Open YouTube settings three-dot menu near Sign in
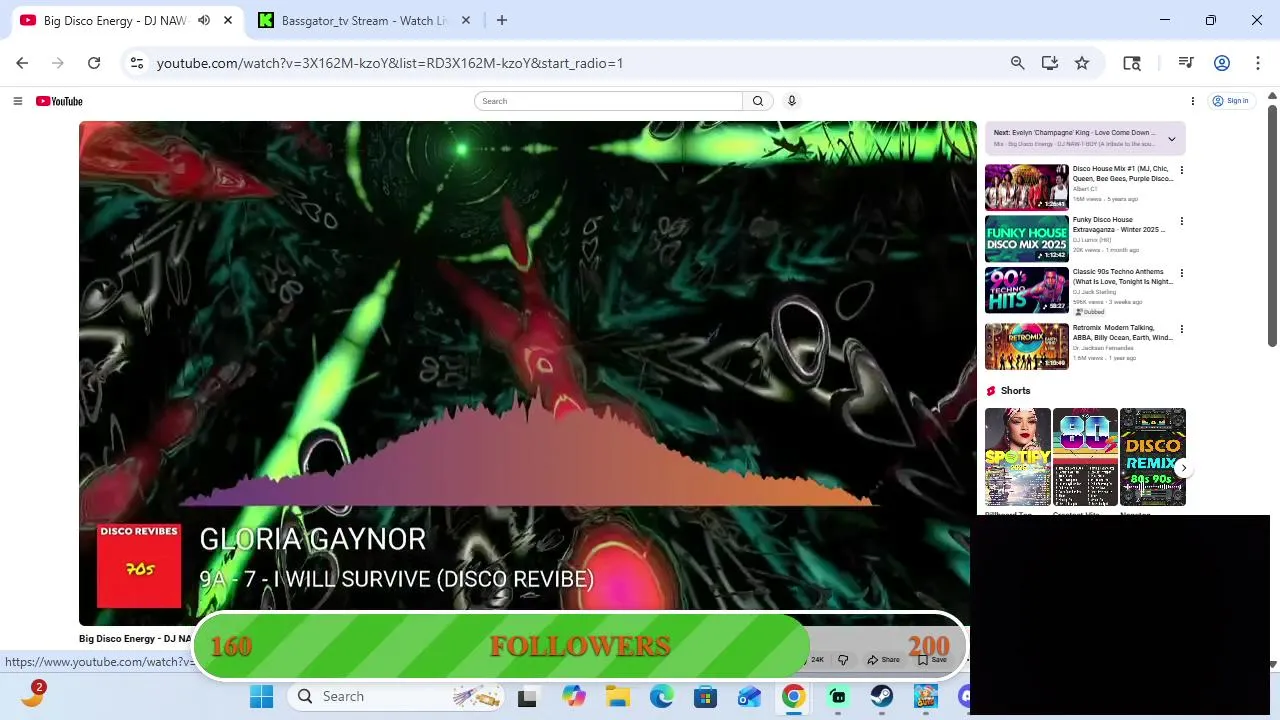This screenshot has height=720, width=1280. point(1193,101)
